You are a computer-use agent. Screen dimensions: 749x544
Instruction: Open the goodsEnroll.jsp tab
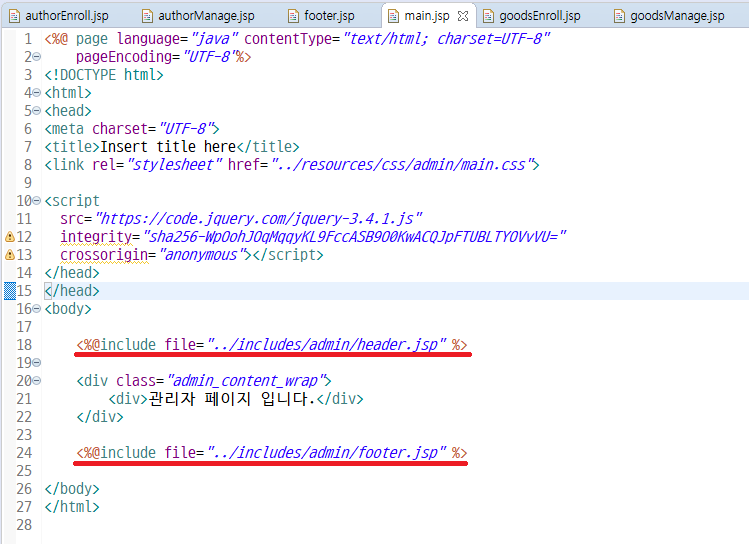[533, 16]
